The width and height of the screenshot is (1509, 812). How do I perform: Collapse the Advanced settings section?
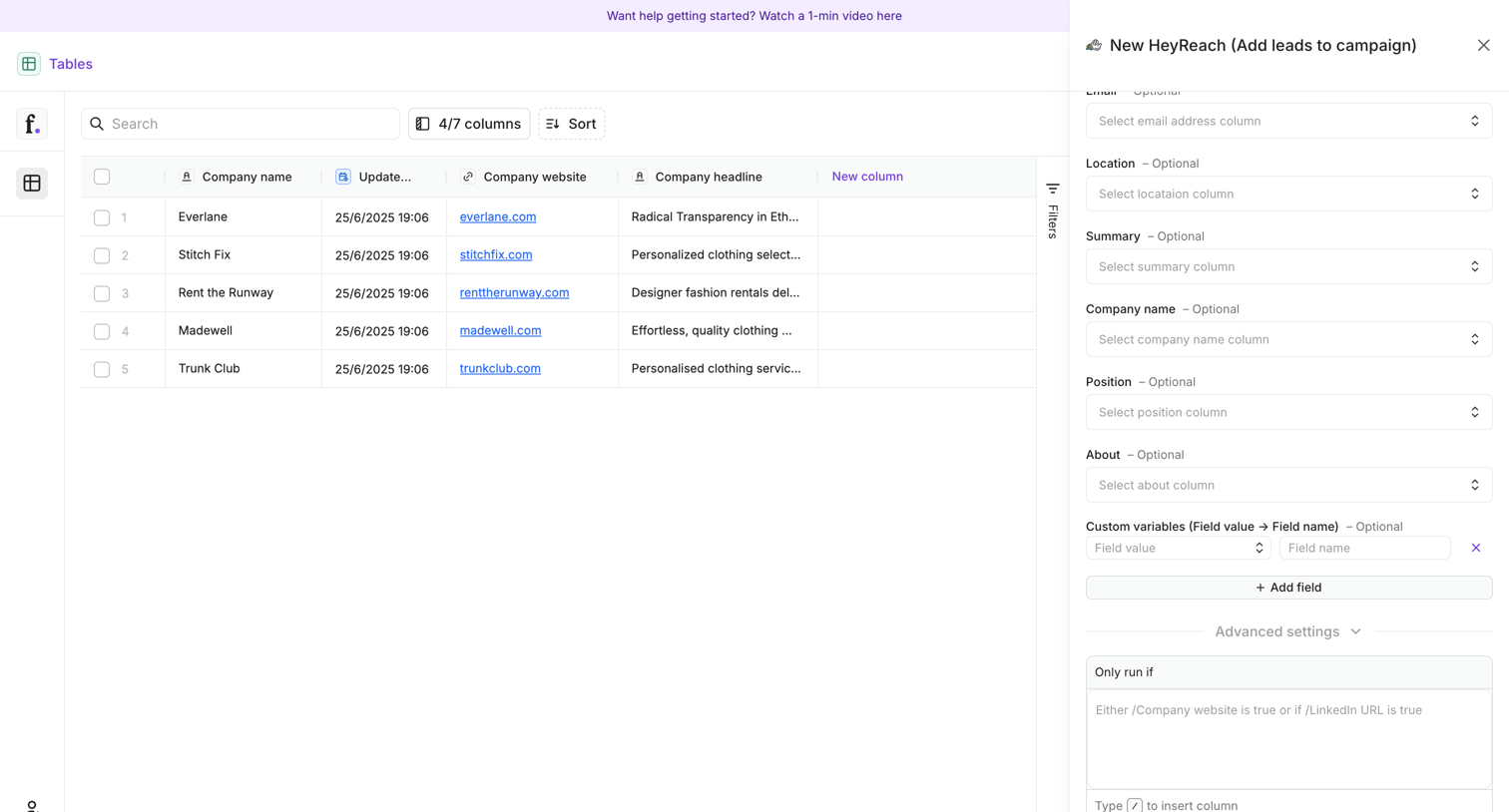click(x=1288, y=631)
